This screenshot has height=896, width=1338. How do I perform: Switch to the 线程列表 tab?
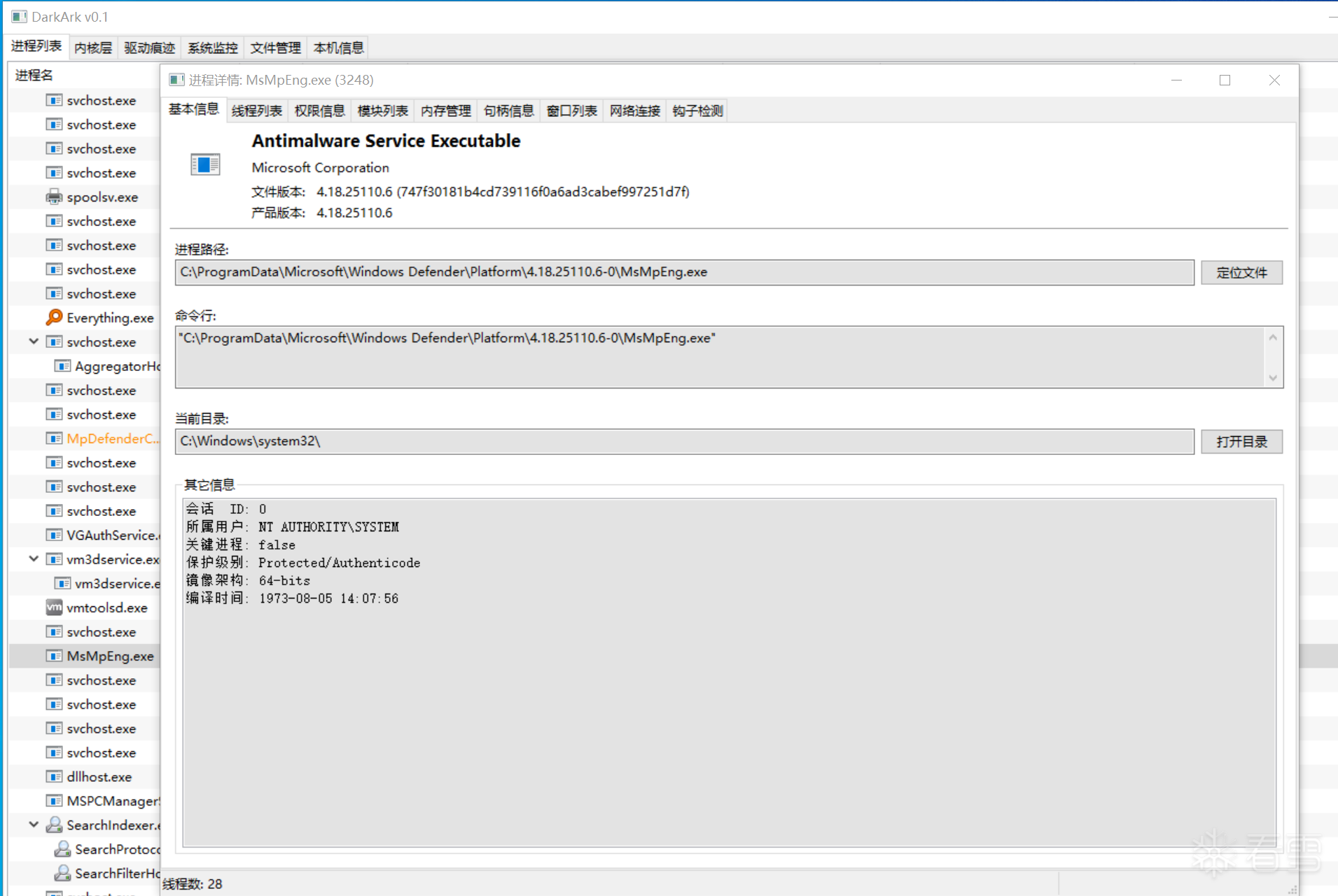tap(257, 111)
